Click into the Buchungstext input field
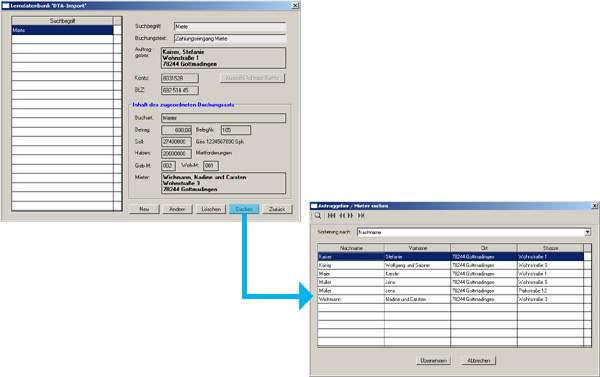 (230, 39)
